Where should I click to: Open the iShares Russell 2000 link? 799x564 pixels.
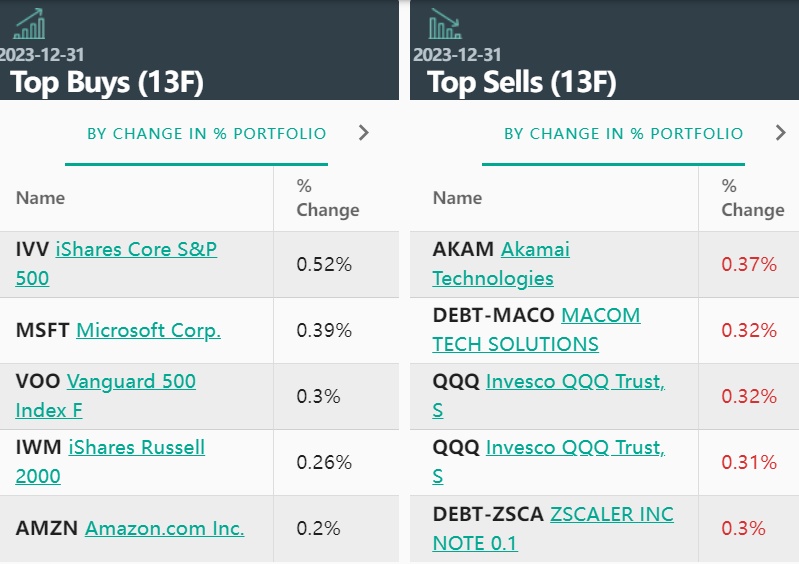tap(136, 447)
